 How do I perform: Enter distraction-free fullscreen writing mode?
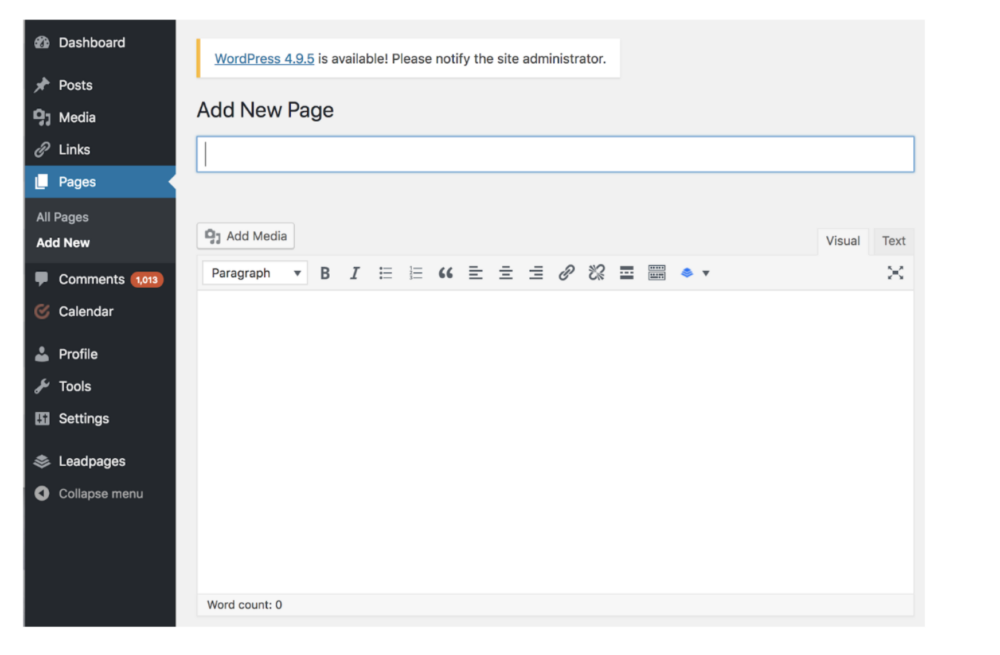click(x=895, y=273)
